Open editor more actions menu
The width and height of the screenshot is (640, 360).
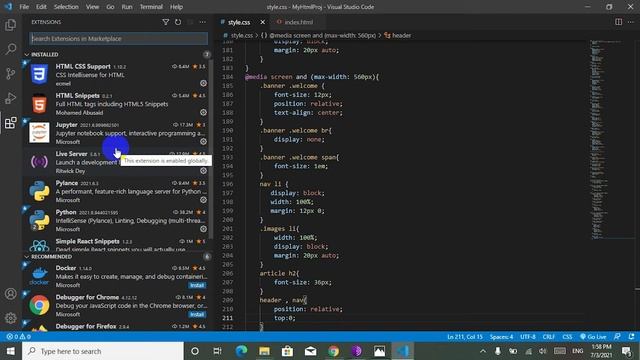pos(631,22)
